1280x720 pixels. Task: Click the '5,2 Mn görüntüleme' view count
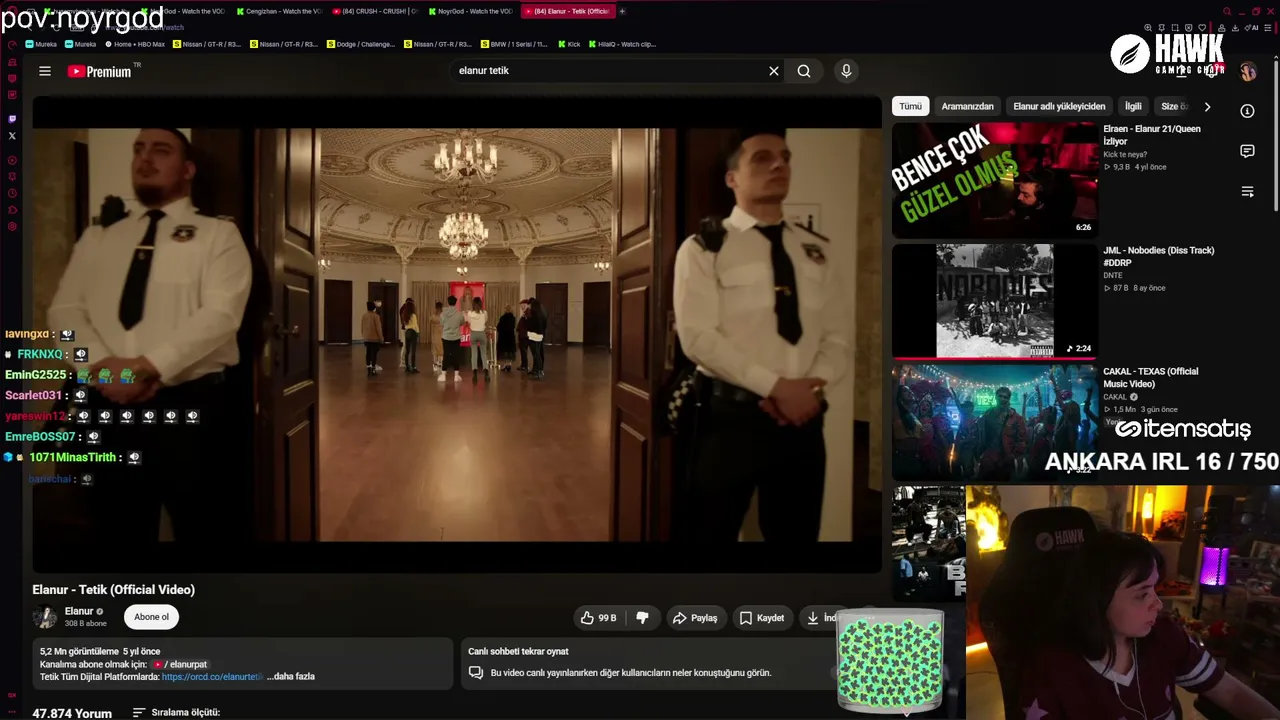coord(79,652)
